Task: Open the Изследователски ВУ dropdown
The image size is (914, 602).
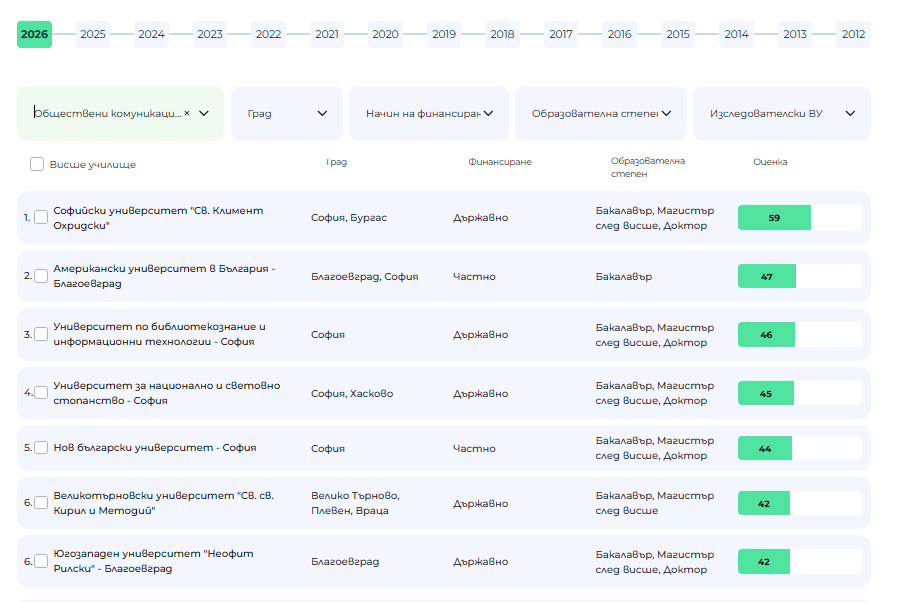Action: coord(782,113)
